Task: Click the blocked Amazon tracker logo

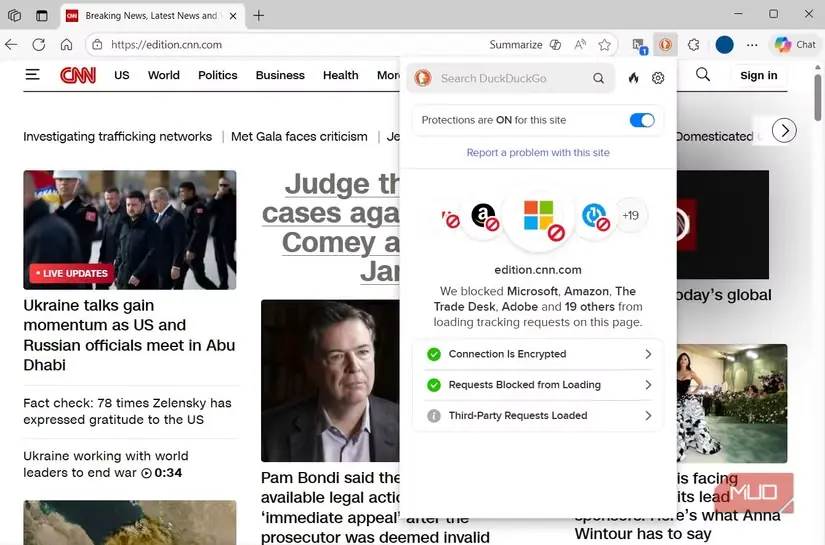Action: coord(484,216)
